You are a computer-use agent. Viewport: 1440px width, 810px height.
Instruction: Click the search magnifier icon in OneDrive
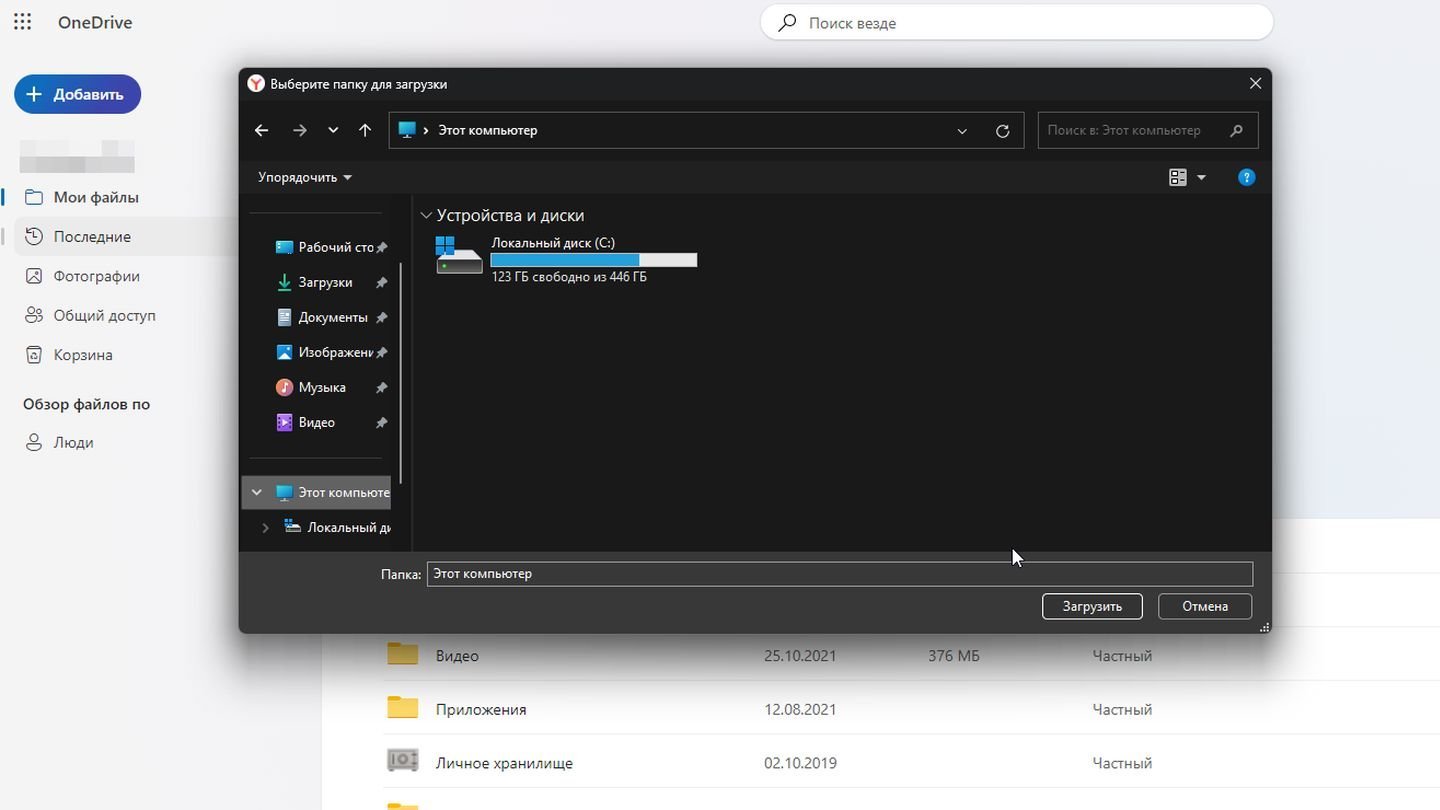787,22
